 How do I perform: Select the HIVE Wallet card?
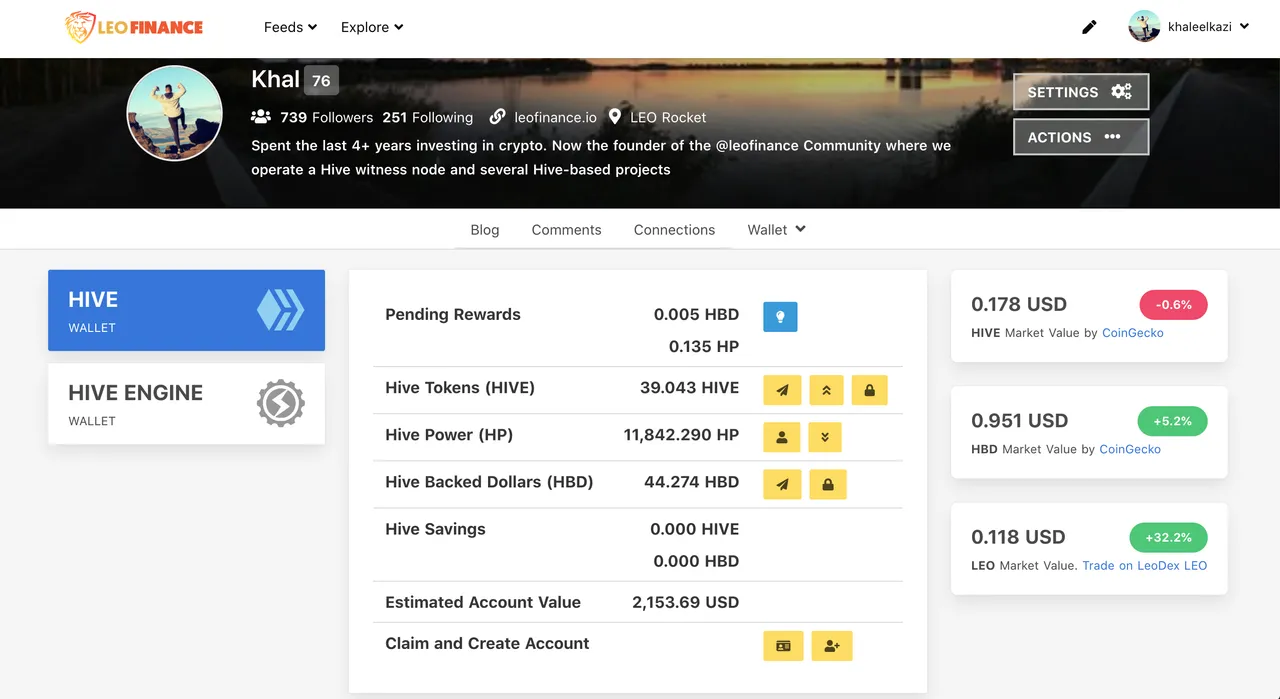tap(186, 310)
